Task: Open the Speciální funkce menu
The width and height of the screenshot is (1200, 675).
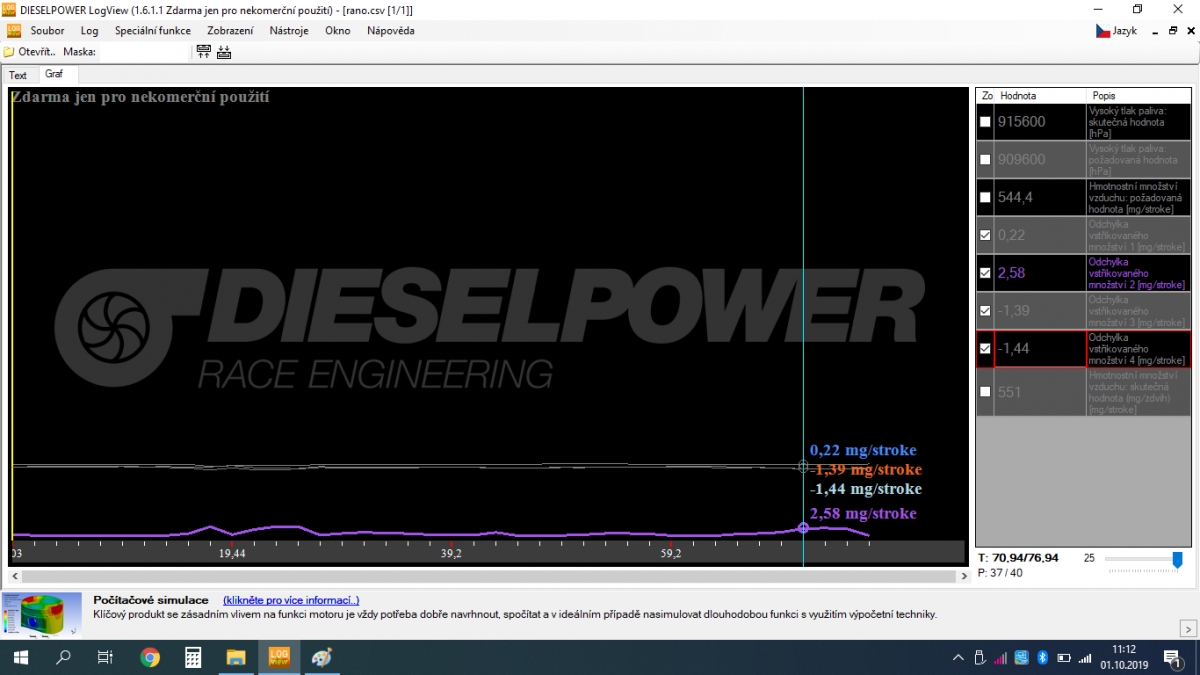Action: (x=152, y=30)
